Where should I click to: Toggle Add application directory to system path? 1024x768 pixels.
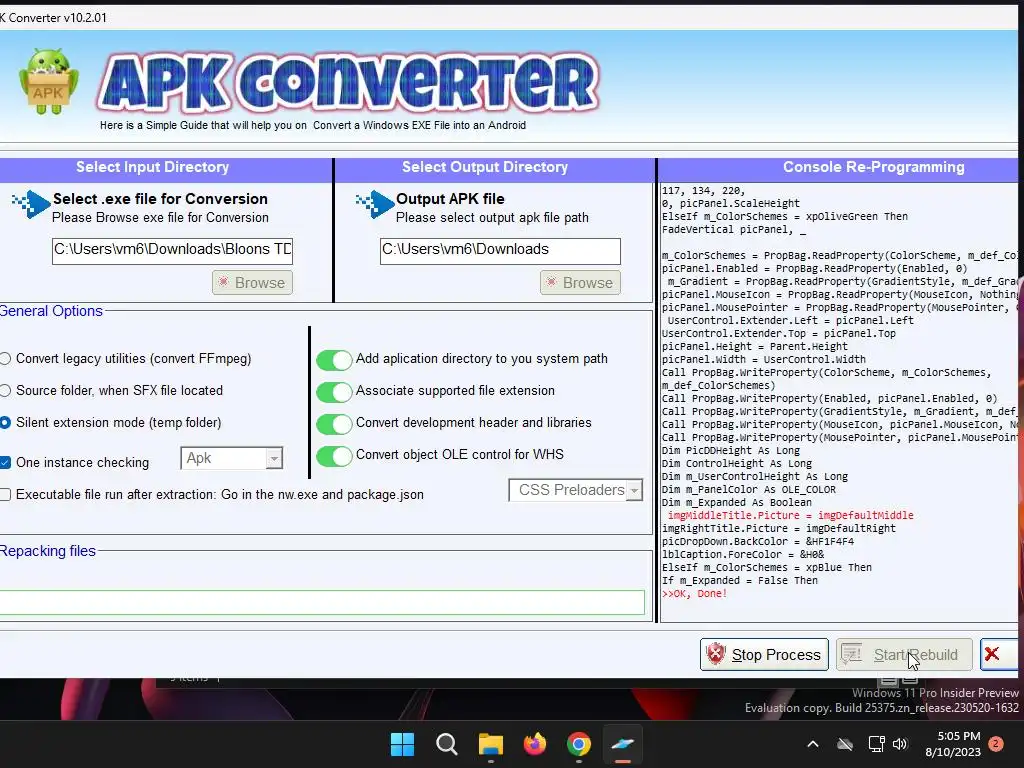pyautogui.click(x=334, y=360)
